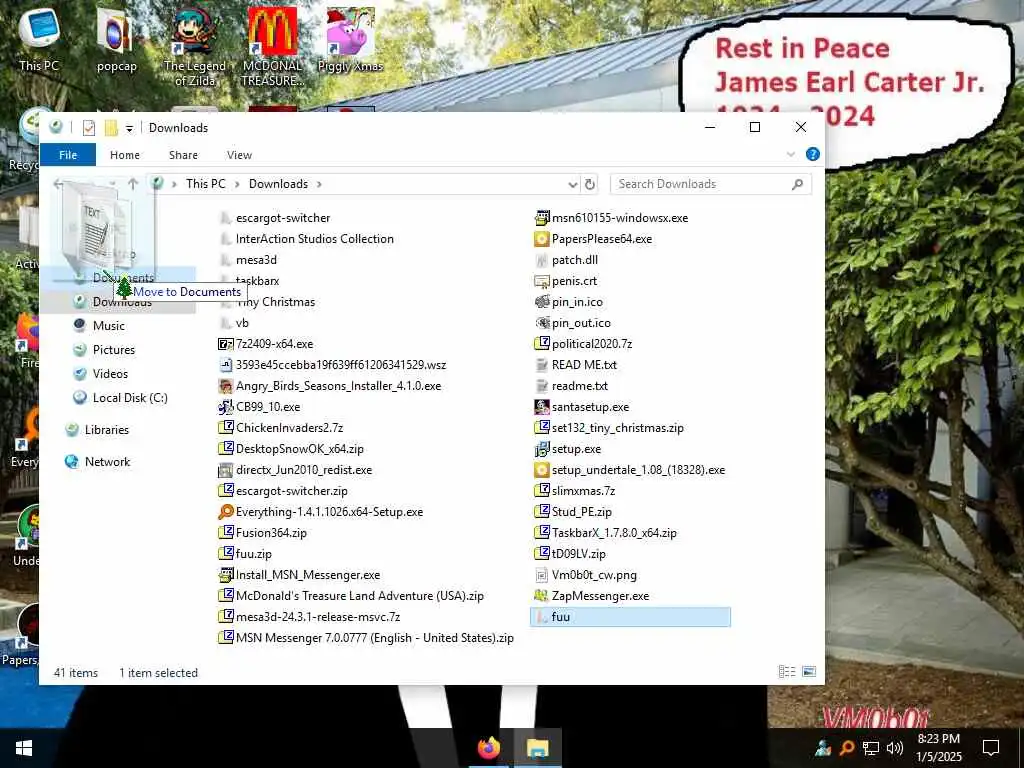The width and height of the screenshot is (1024, 768).
Task: Refresh the Downloads folder
Action: pos(590,184)
